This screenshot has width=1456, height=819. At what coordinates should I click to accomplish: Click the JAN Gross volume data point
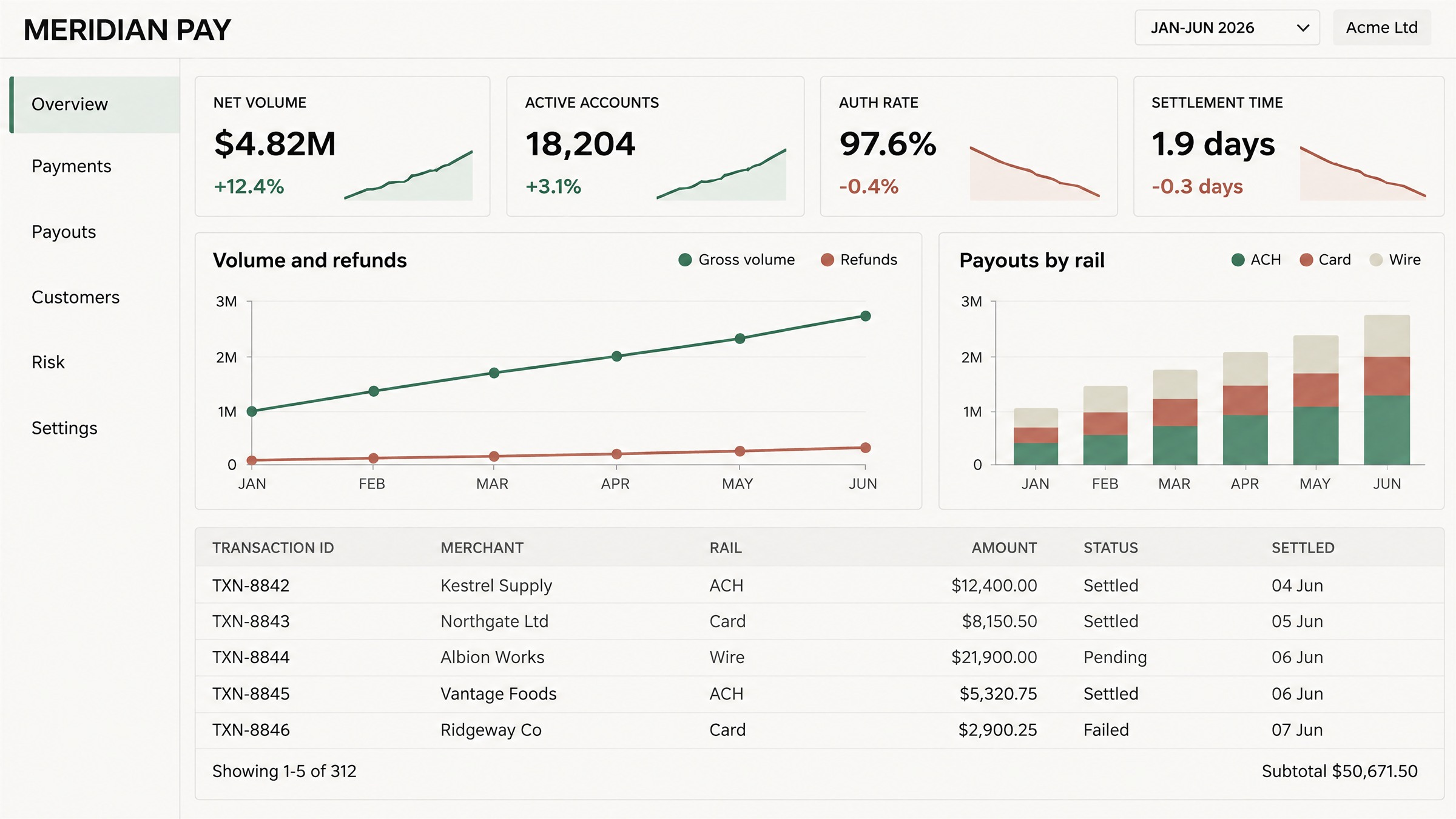[x=252, y=411]
